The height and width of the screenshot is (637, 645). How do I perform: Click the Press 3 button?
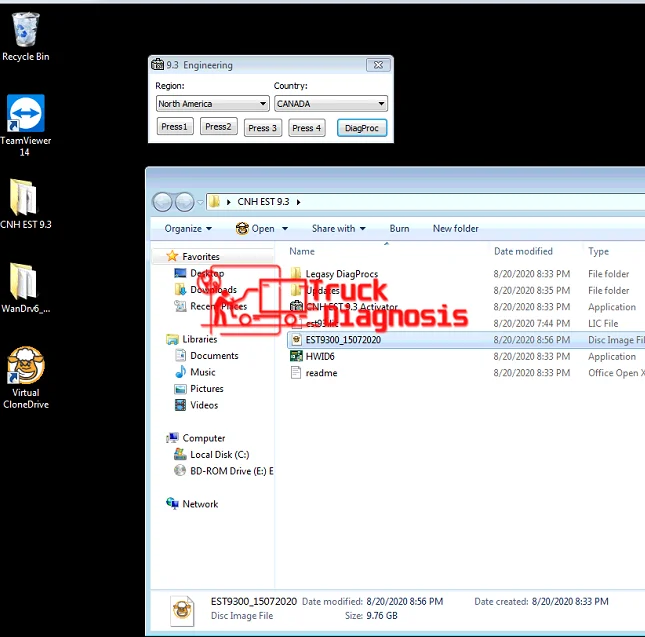(262, 128)
